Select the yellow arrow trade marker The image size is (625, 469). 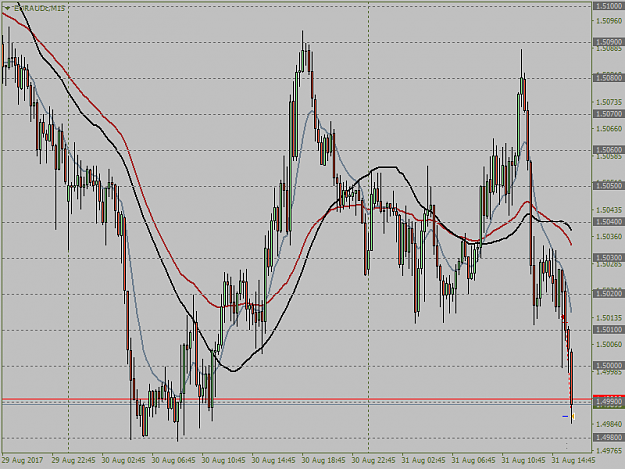point(573,416)
